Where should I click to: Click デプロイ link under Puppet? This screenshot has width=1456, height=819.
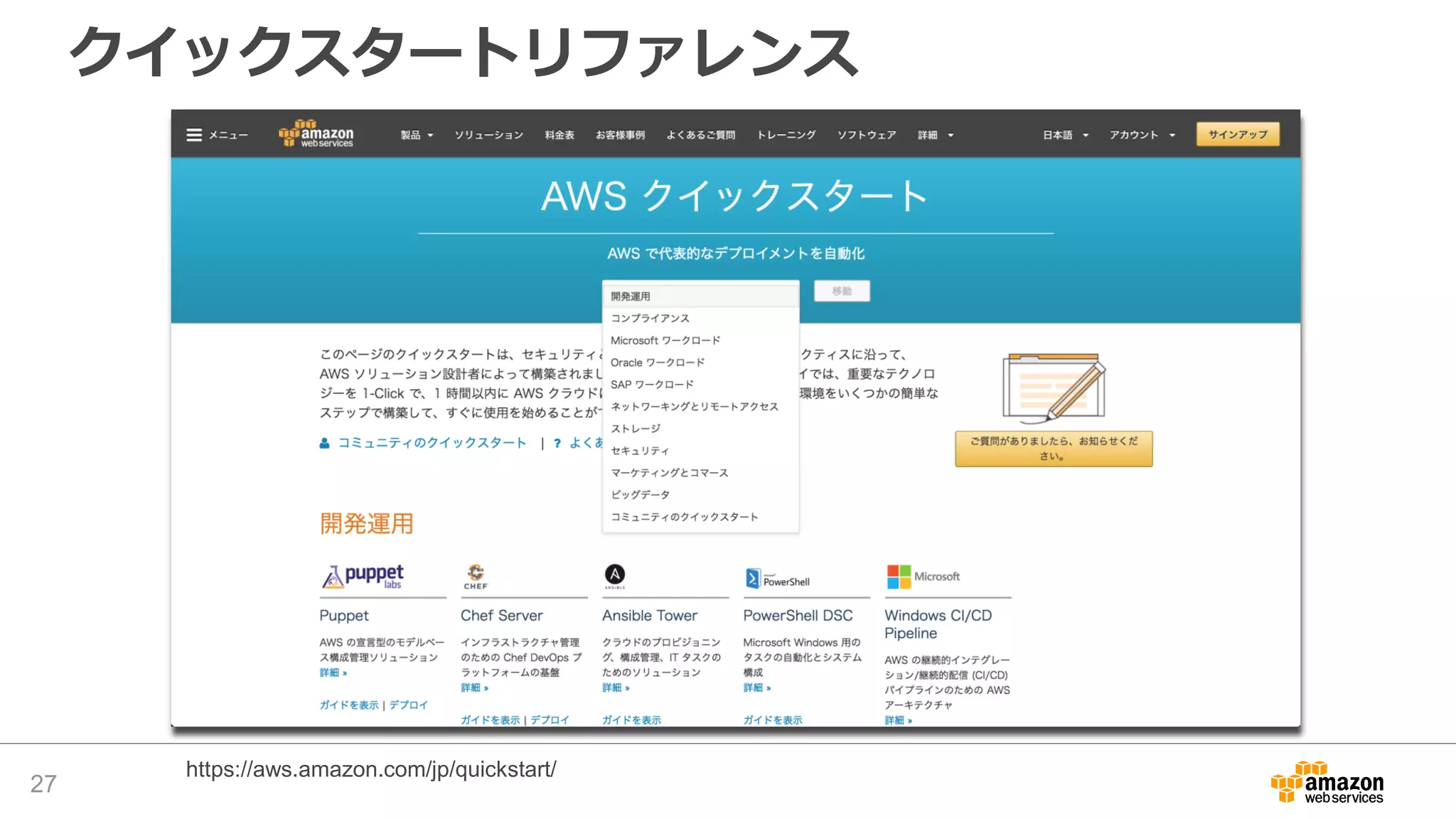[x=408, y=705]
